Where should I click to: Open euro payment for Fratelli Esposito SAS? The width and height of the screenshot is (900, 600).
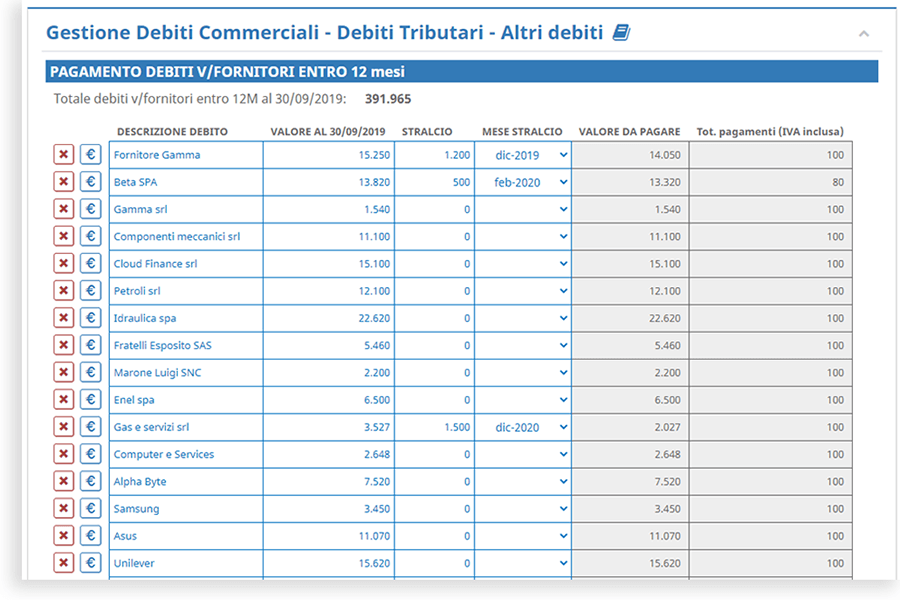click(x=91, y=345)
